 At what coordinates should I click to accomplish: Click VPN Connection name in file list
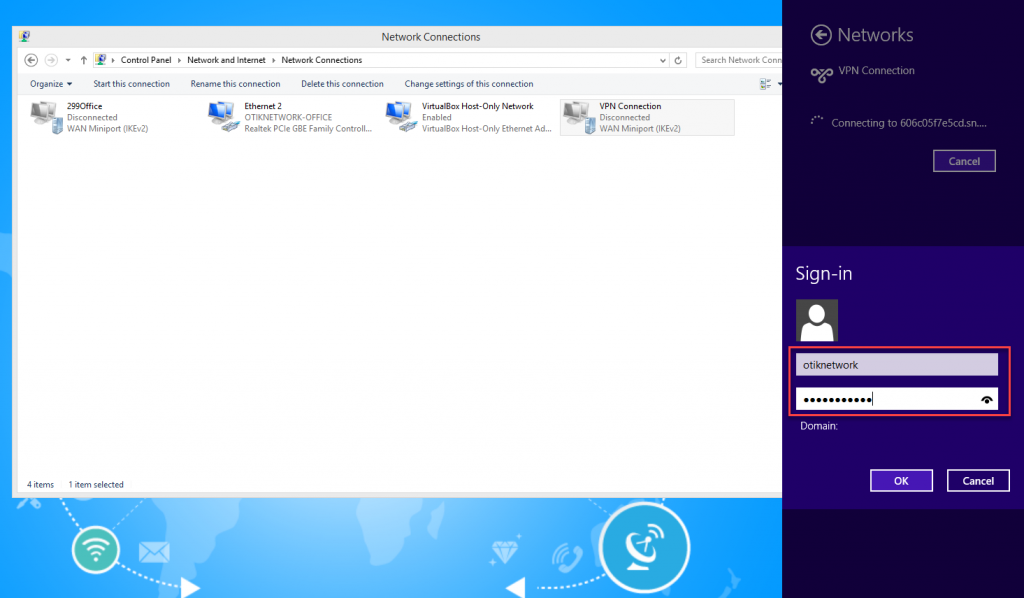(x=630, y=106)
